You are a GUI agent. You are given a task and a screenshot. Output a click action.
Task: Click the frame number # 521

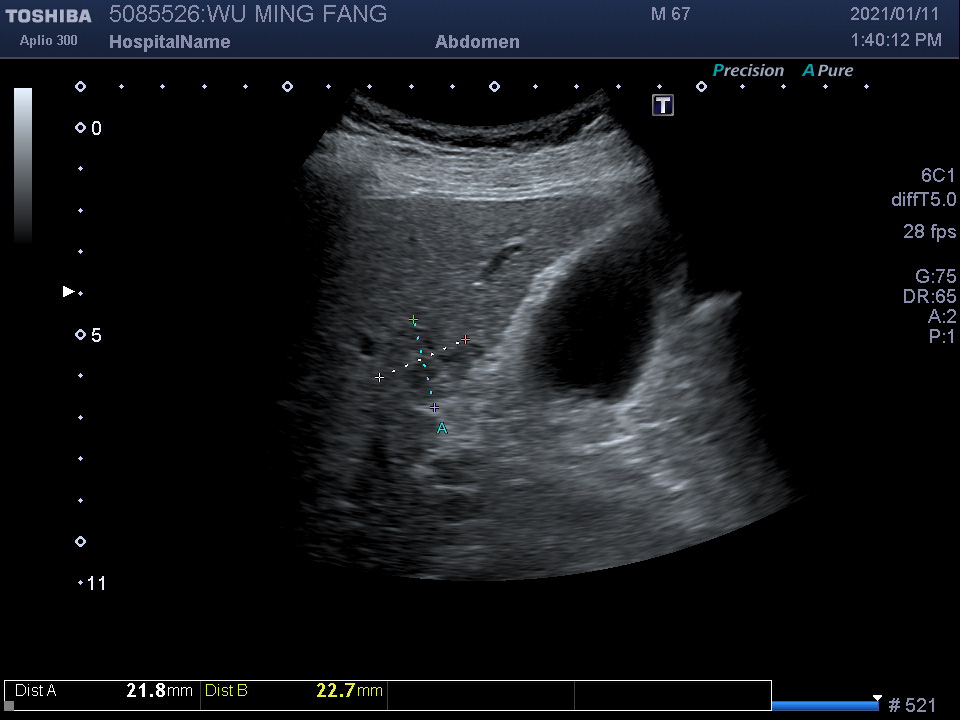912,705
